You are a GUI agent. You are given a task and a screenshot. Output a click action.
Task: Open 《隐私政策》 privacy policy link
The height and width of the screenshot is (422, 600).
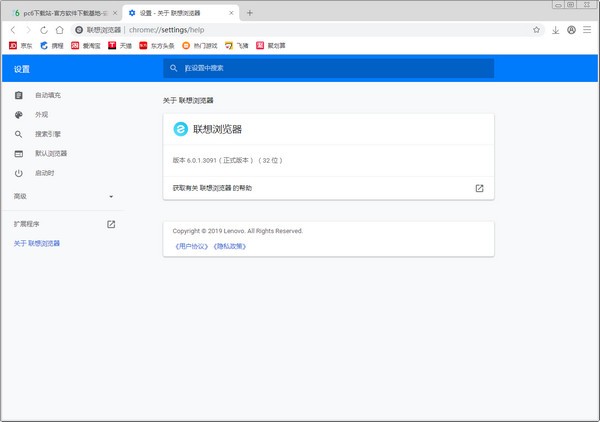[229, 245]
